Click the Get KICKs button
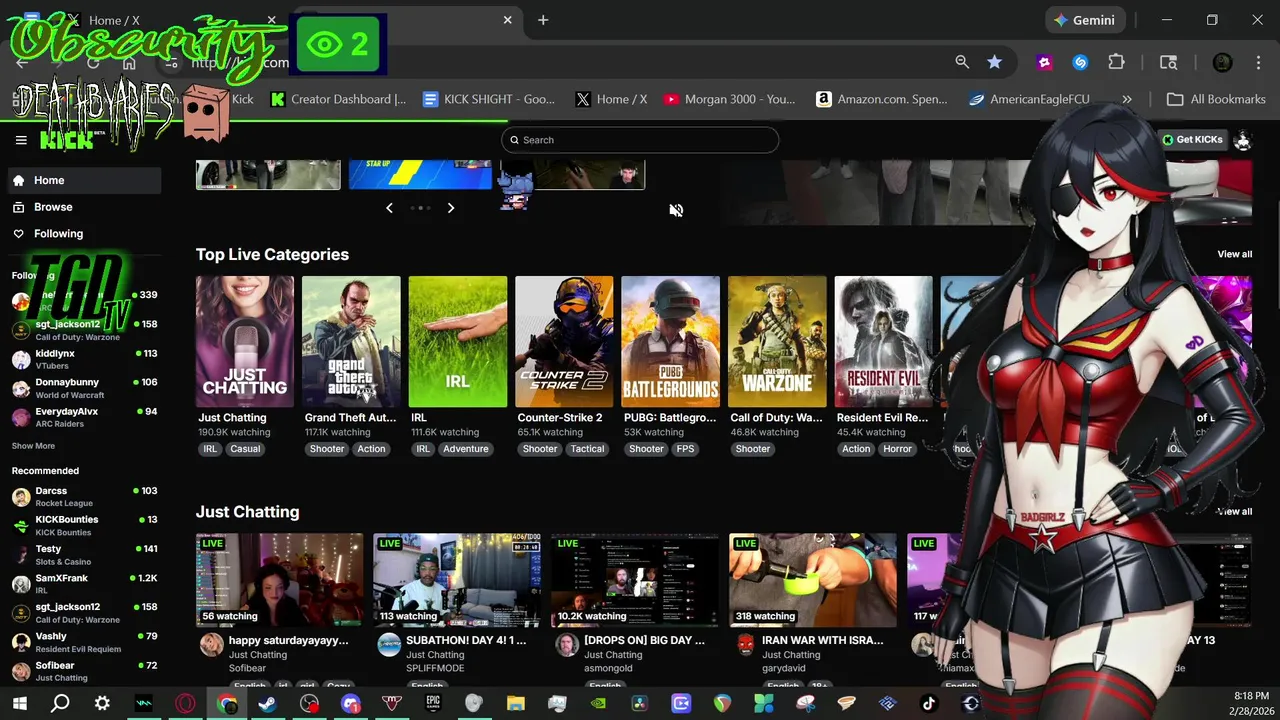 click(x=1193, y=140)
